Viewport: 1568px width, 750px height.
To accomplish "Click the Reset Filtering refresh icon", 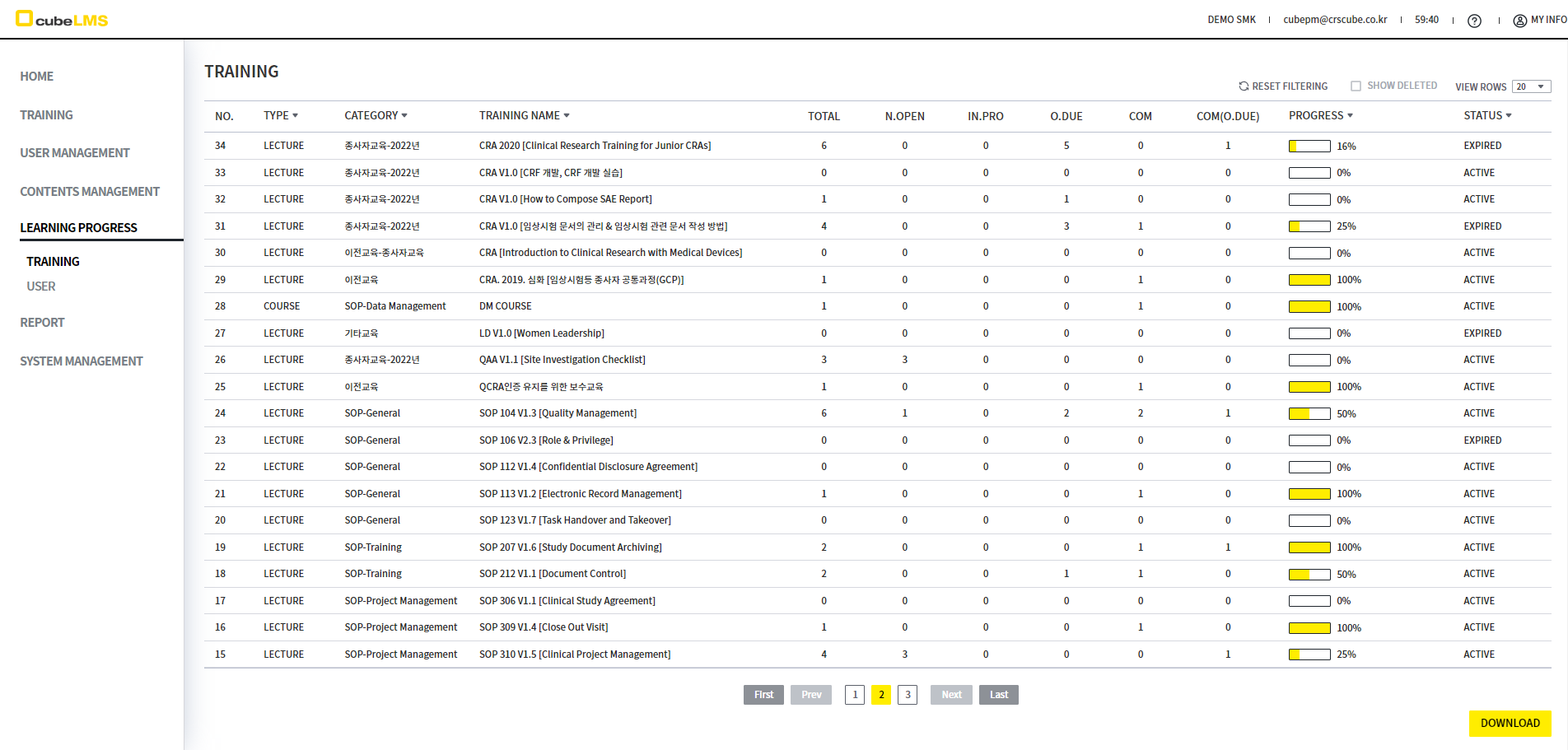I will pyautogui.click(x=1244, y=86).
